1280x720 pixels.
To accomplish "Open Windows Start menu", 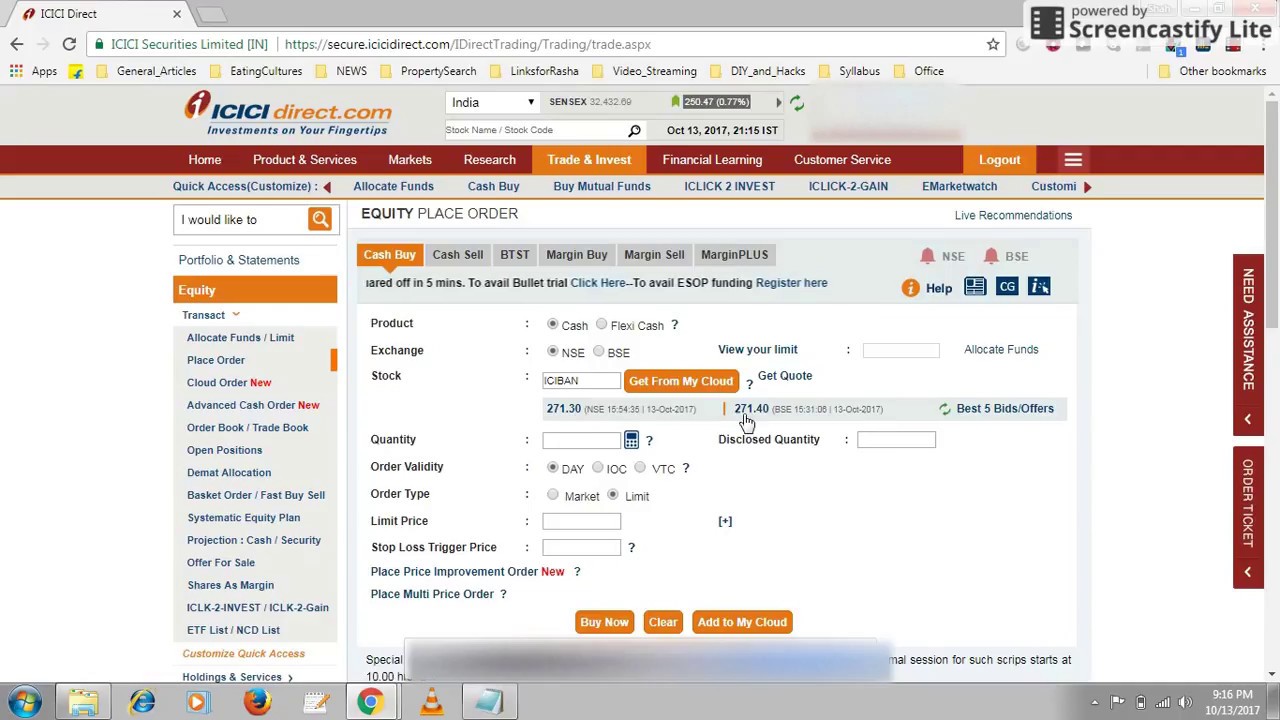I will 25,702.
